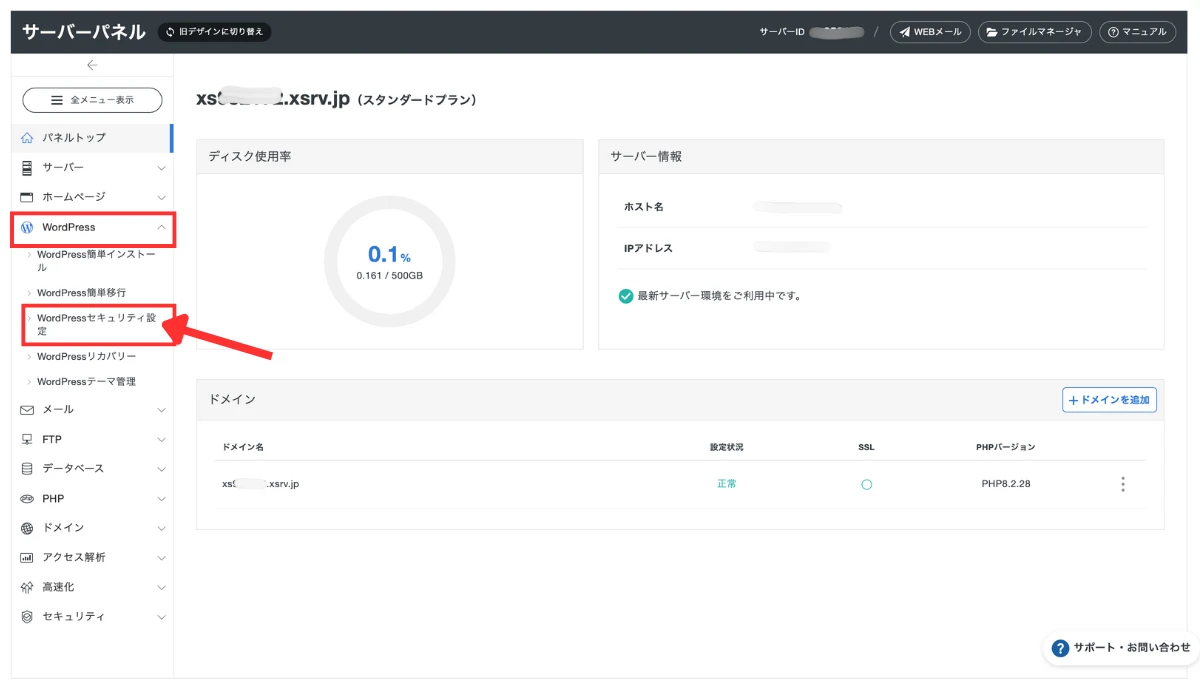Click the 設定状況 column header

727,447
